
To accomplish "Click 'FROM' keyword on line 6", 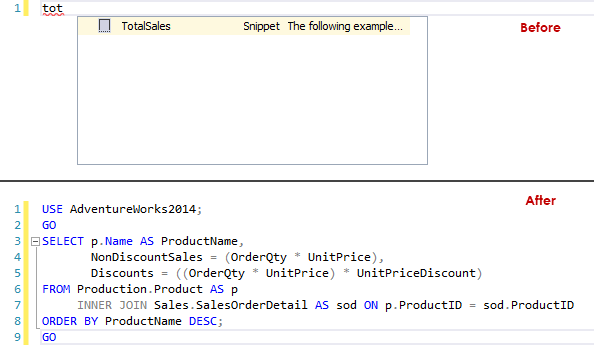I will pyautogui.click(x=56, y=289).
